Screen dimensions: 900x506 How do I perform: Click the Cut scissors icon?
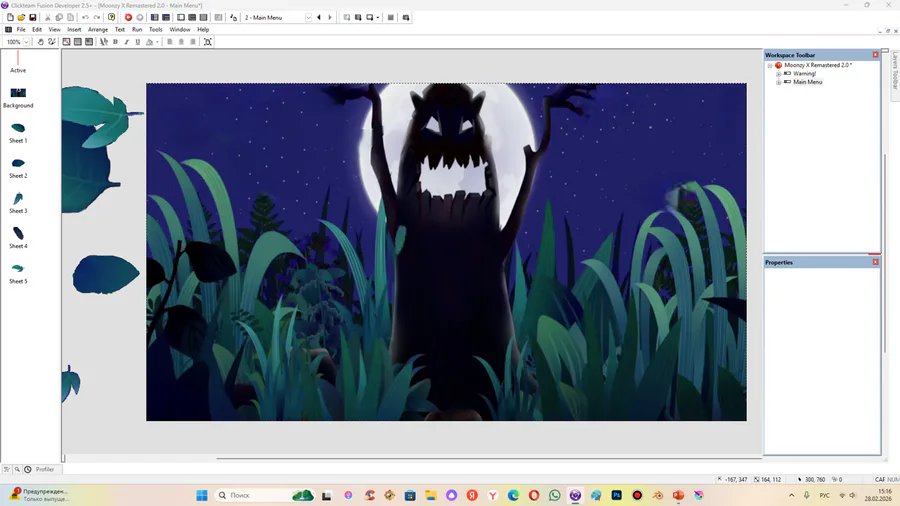tap(48, 17)
